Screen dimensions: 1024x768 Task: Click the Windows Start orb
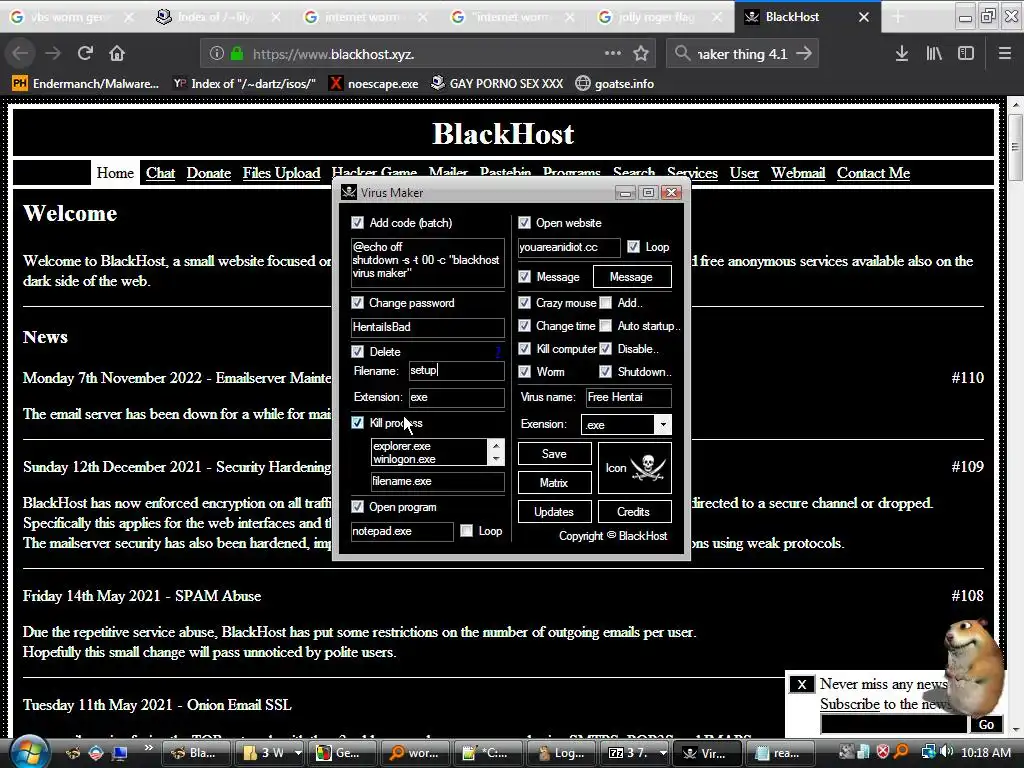pyautogui.click(x=27, y=752)
